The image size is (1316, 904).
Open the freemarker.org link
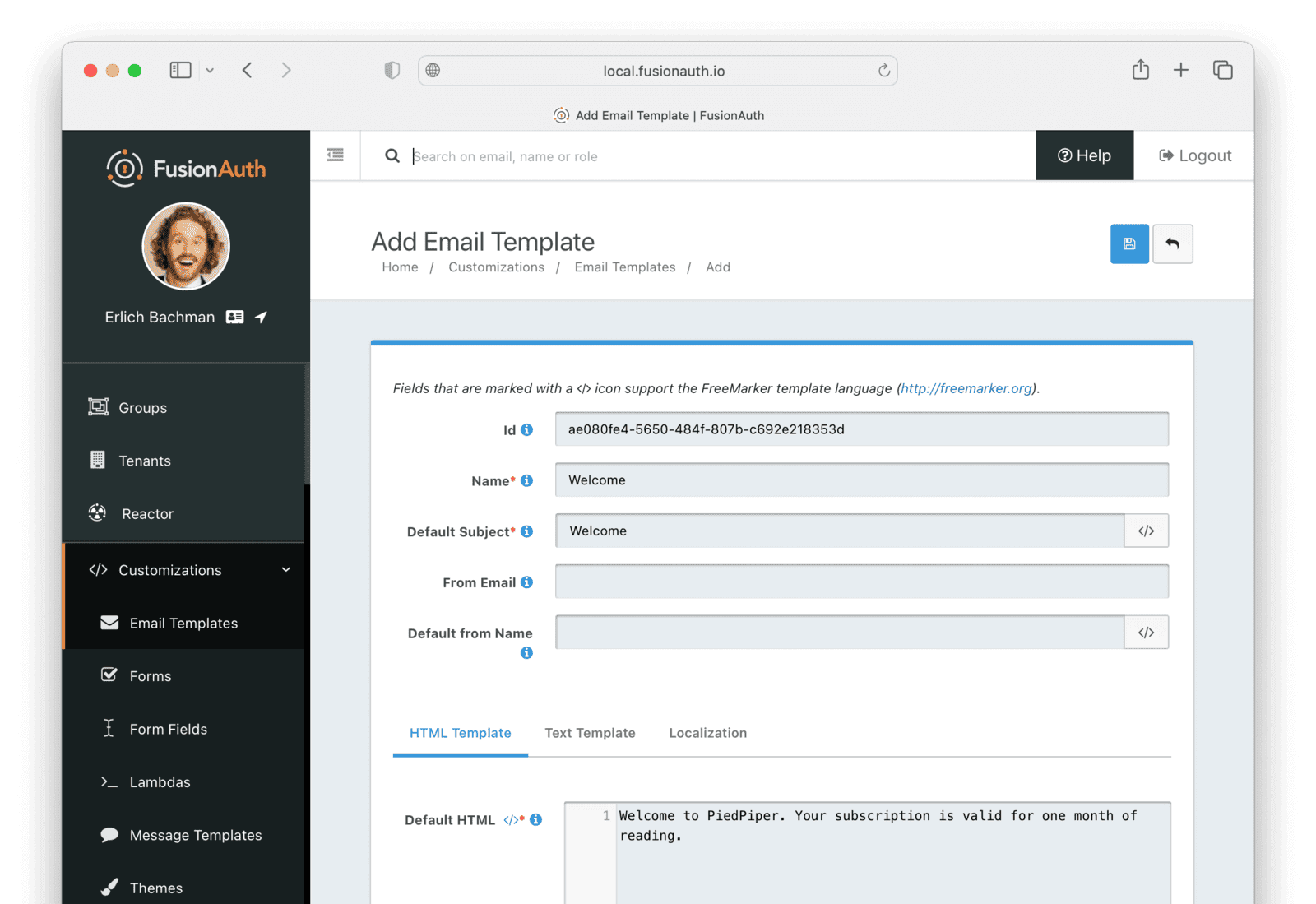tap(966, 388)
